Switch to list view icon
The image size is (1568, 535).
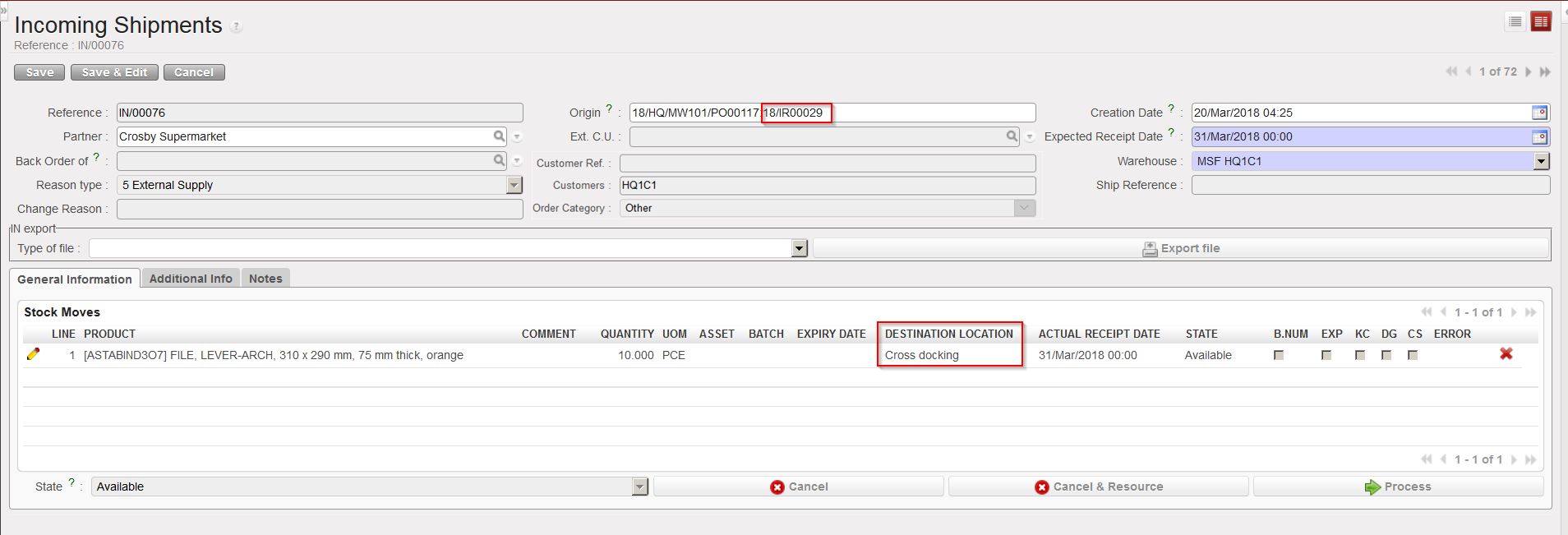coord(1515,22)
